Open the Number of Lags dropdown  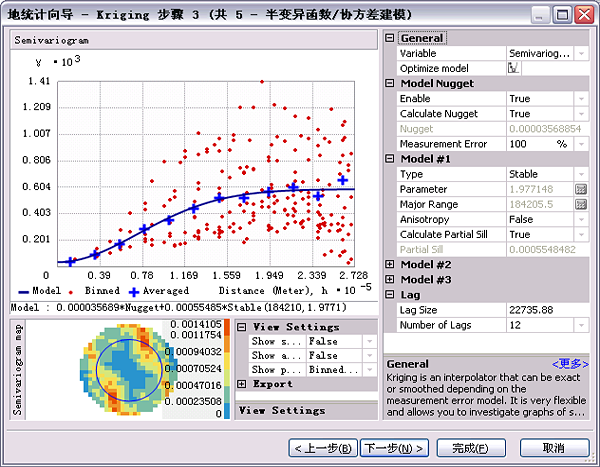pos(580,324)
